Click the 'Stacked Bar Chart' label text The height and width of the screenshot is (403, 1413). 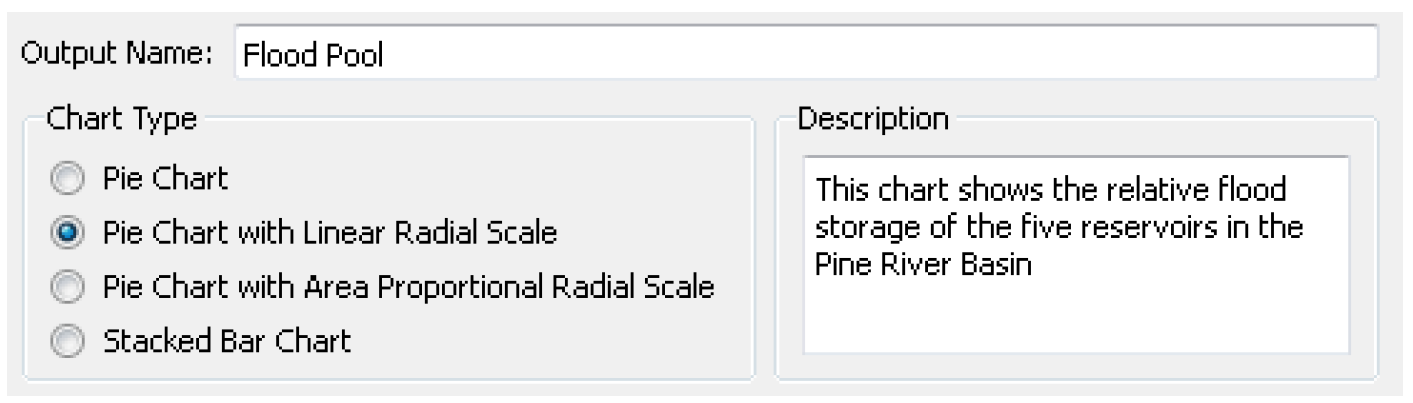[226, 342]
